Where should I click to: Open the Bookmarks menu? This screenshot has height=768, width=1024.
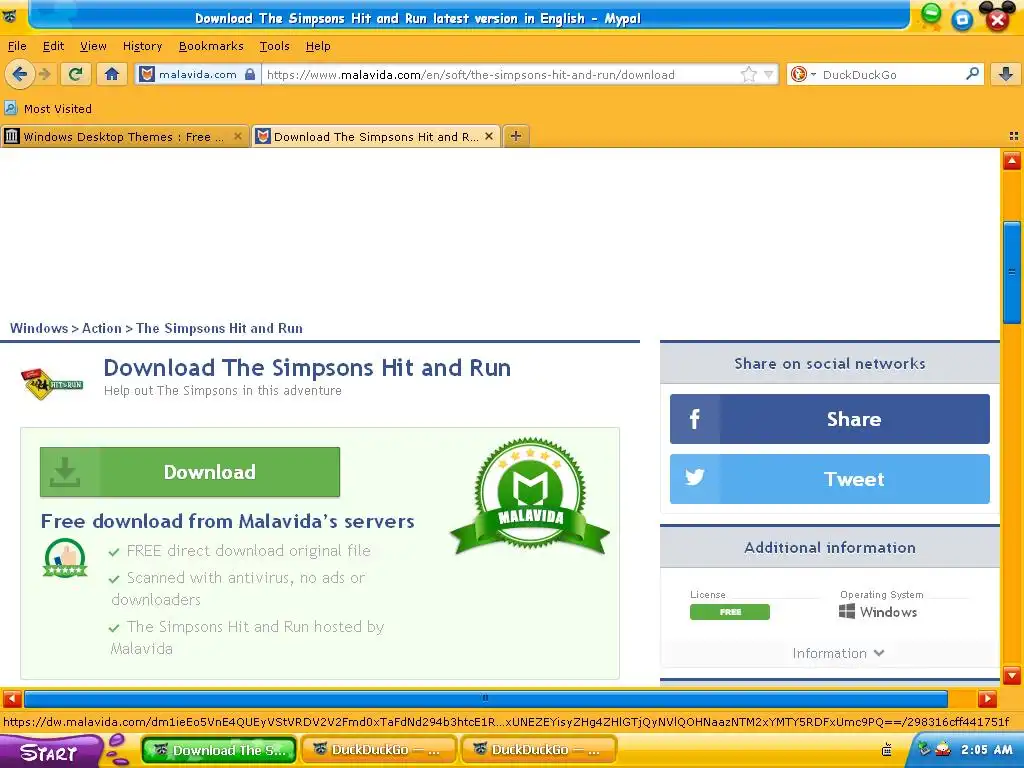click(211, 46)
